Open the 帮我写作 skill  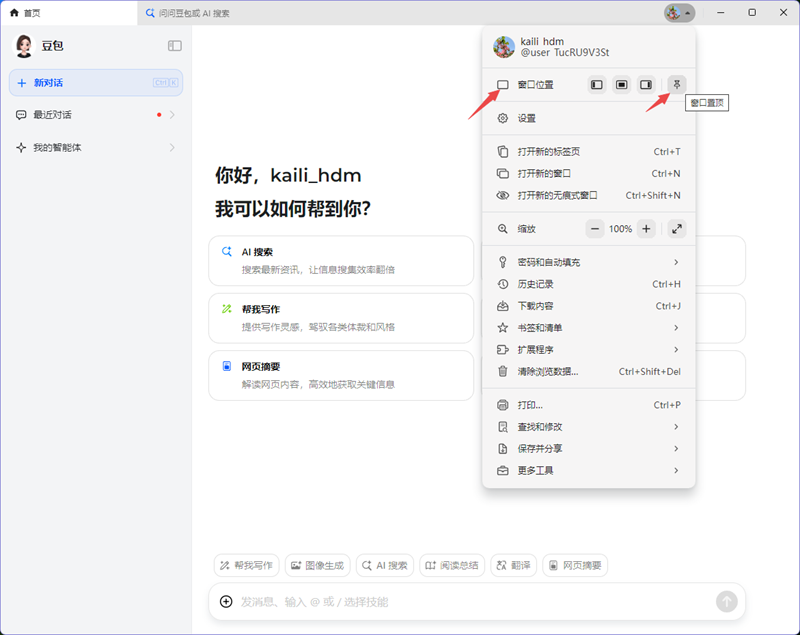tap(246, 565)
